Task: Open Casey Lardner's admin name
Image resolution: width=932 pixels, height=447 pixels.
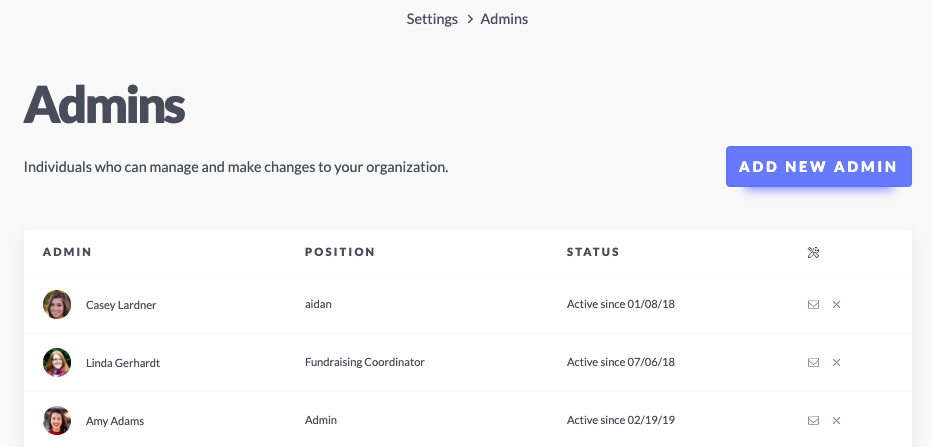Action: (x=121, y=305)
